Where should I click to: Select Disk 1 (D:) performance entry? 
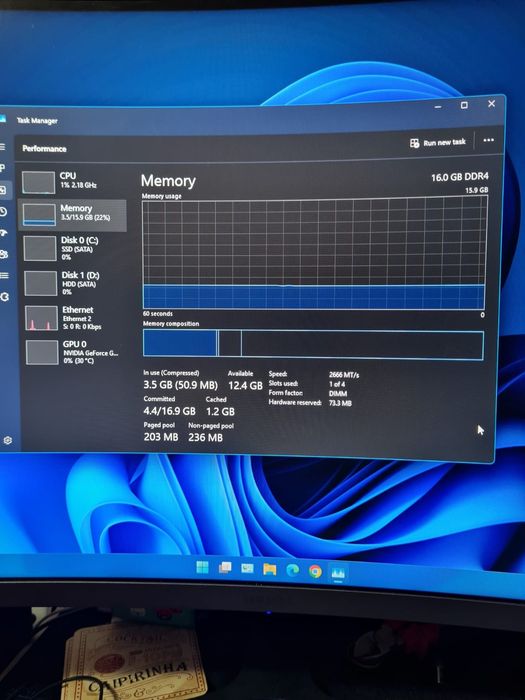(x=74, y=283)
